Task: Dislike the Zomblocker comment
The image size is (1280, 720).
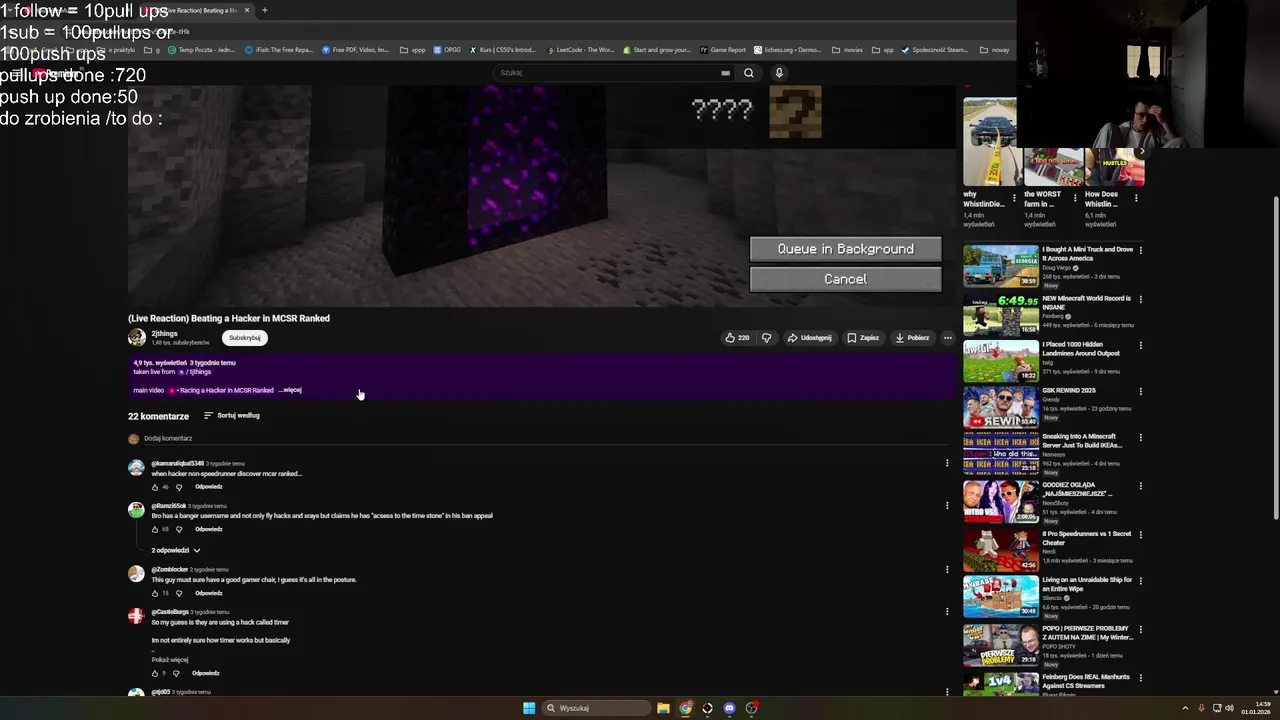Action: [179, 593]
